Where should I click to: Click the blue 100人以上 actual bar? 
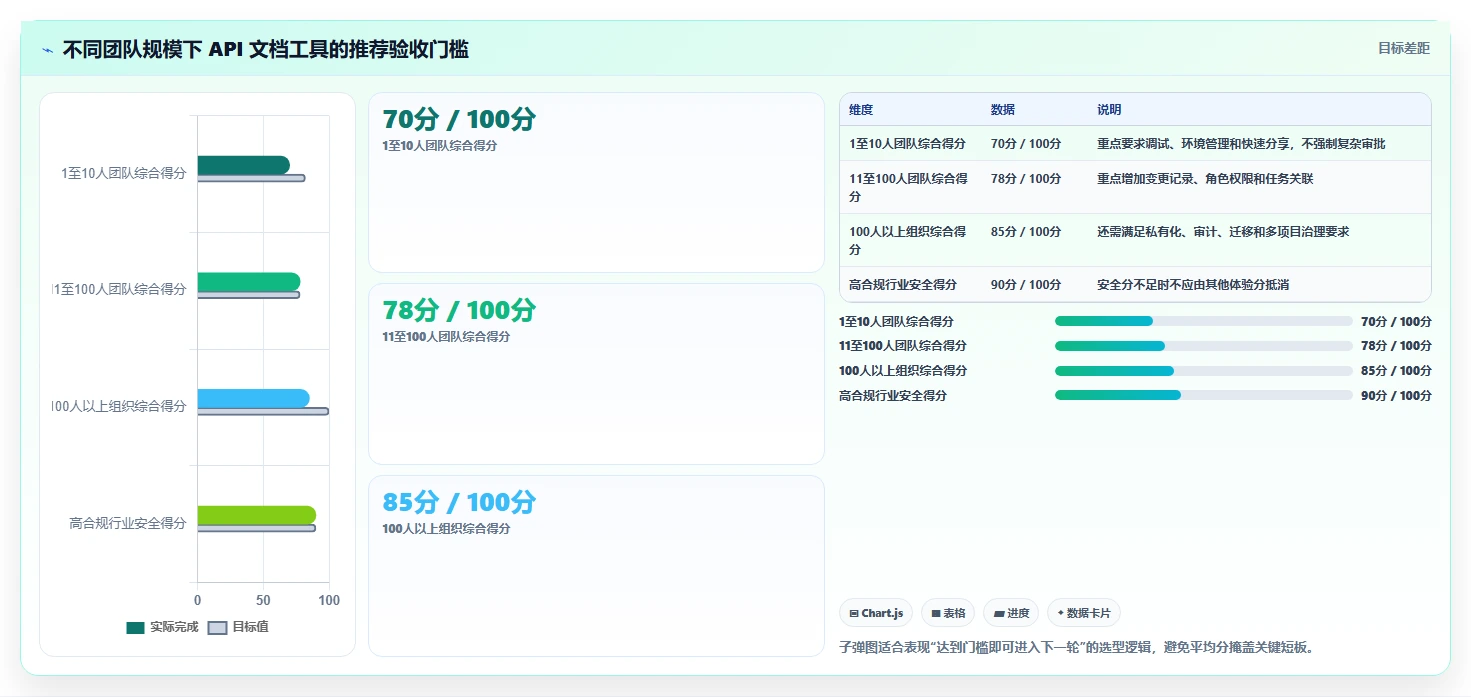tap(253, 399)
